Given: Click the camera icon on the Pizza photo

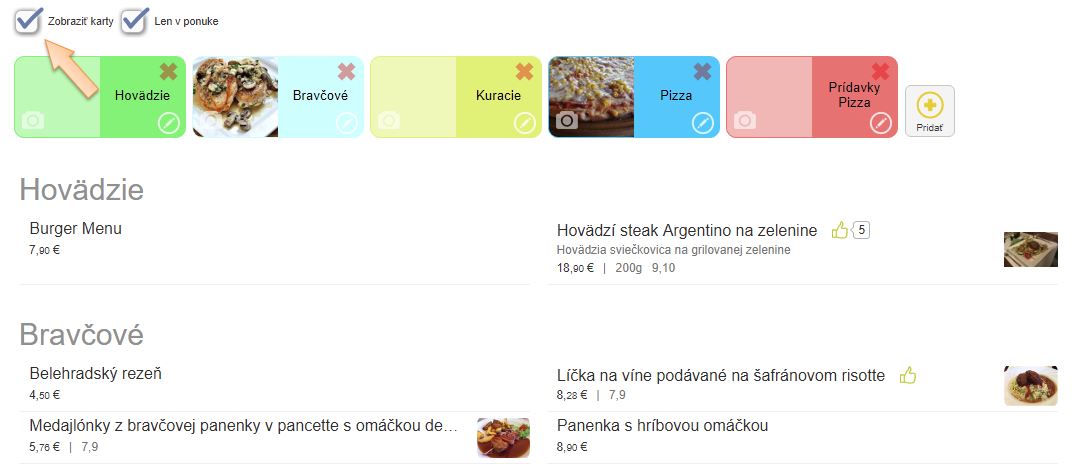Looking at the screenshot, I should point(567,120).
